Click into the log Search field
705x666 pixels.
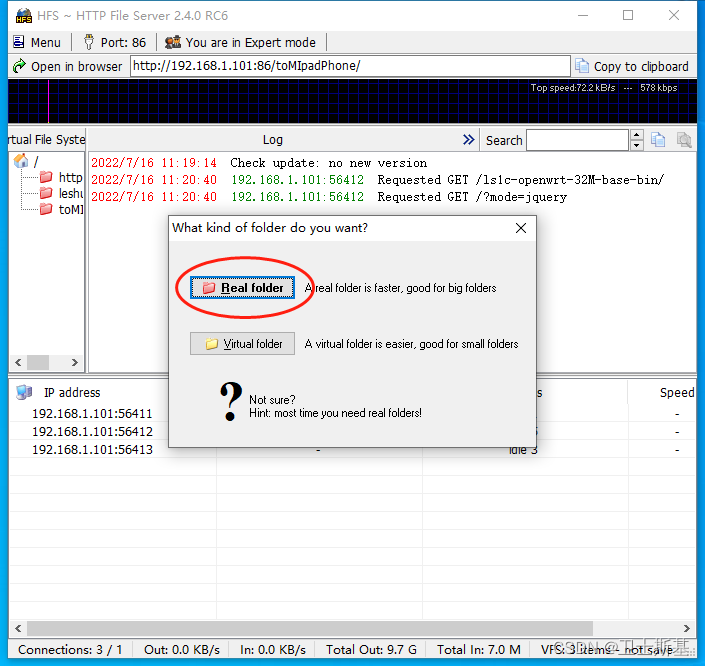[577, 140]
